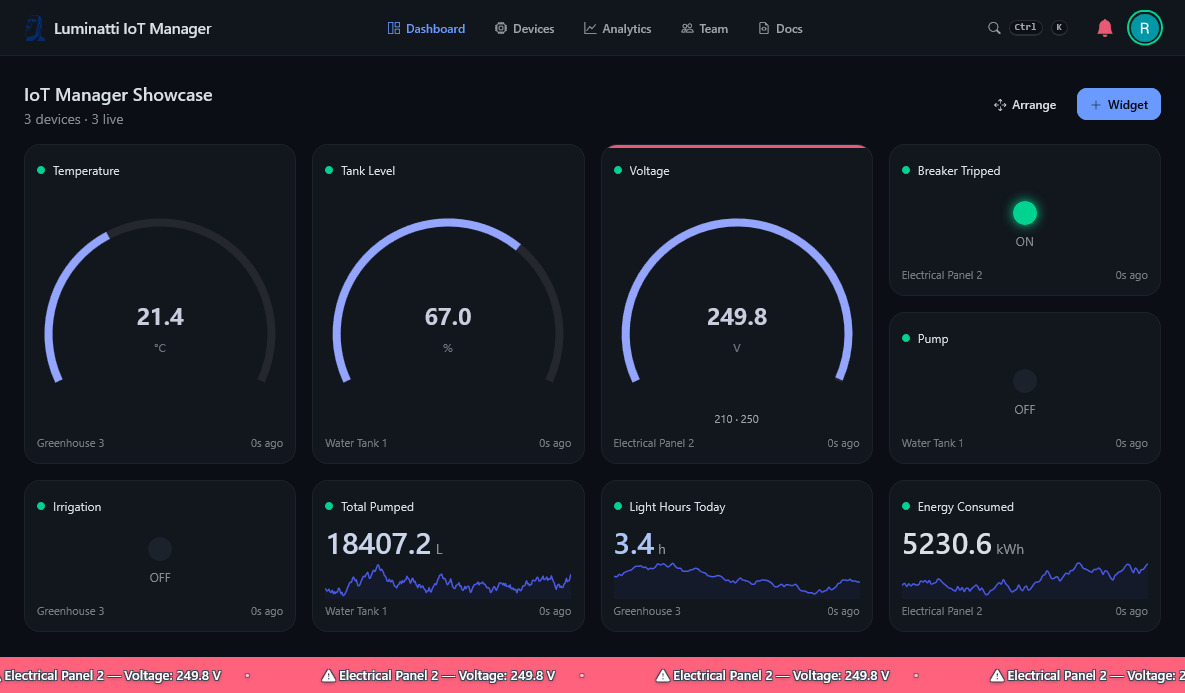Click the Tank Level green status dot
Screen dimensions: 1185x693
click(329, 170)
